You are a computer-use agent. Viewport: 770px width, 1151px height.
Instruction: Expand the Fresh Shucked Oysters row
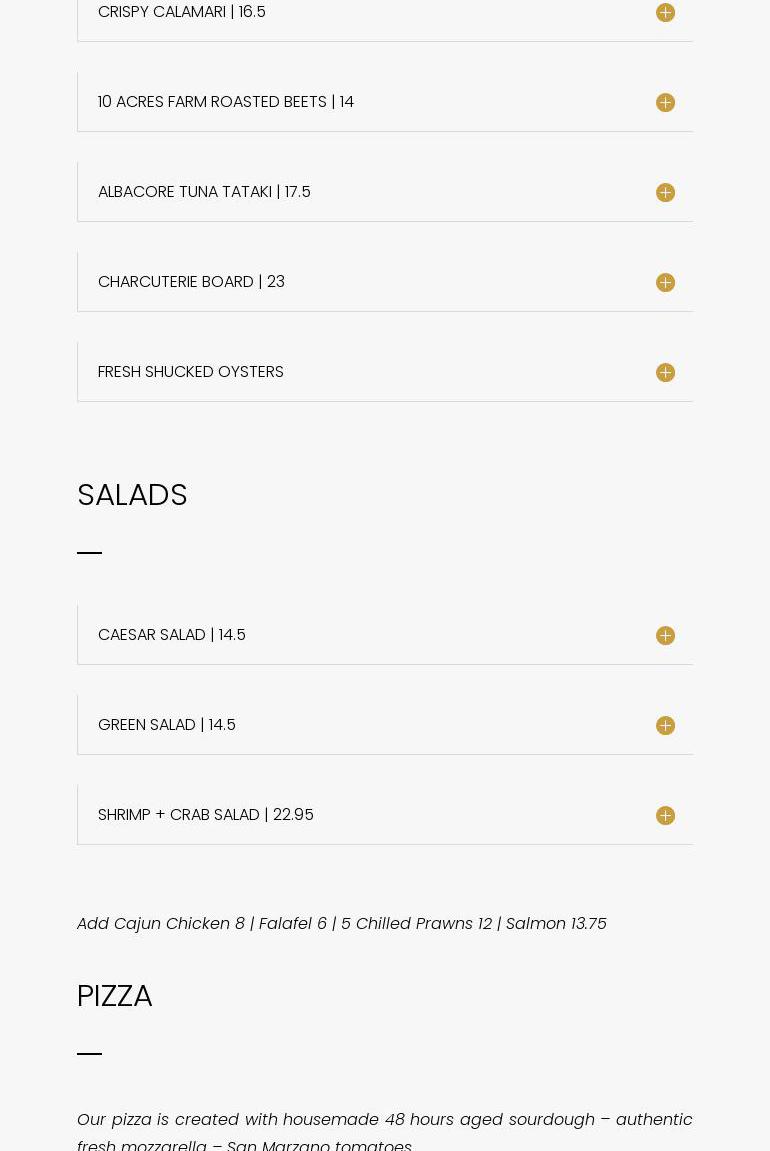click(191, 372)
